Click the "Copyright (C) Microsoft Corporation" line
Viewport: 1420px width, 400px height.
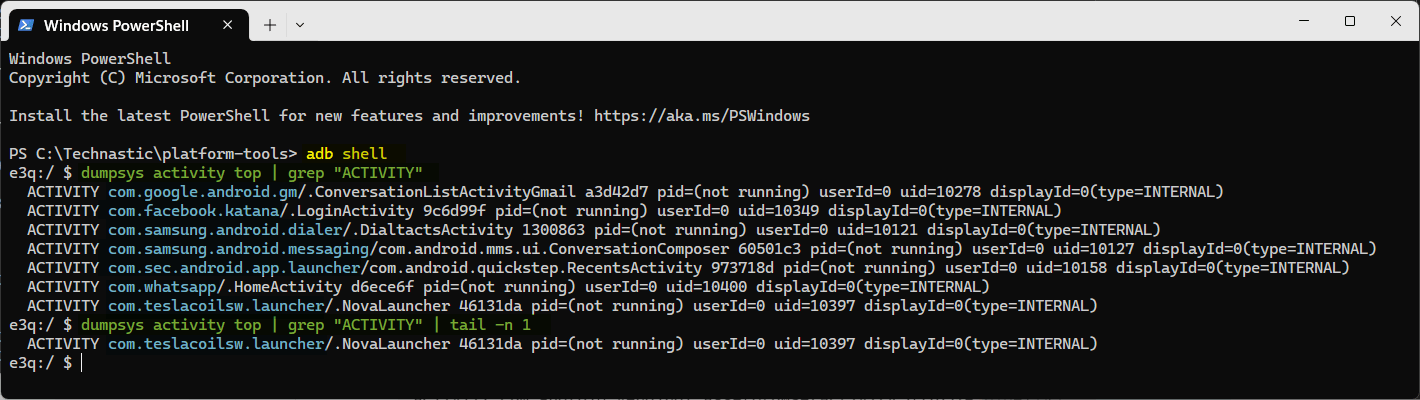coord(265,77)
